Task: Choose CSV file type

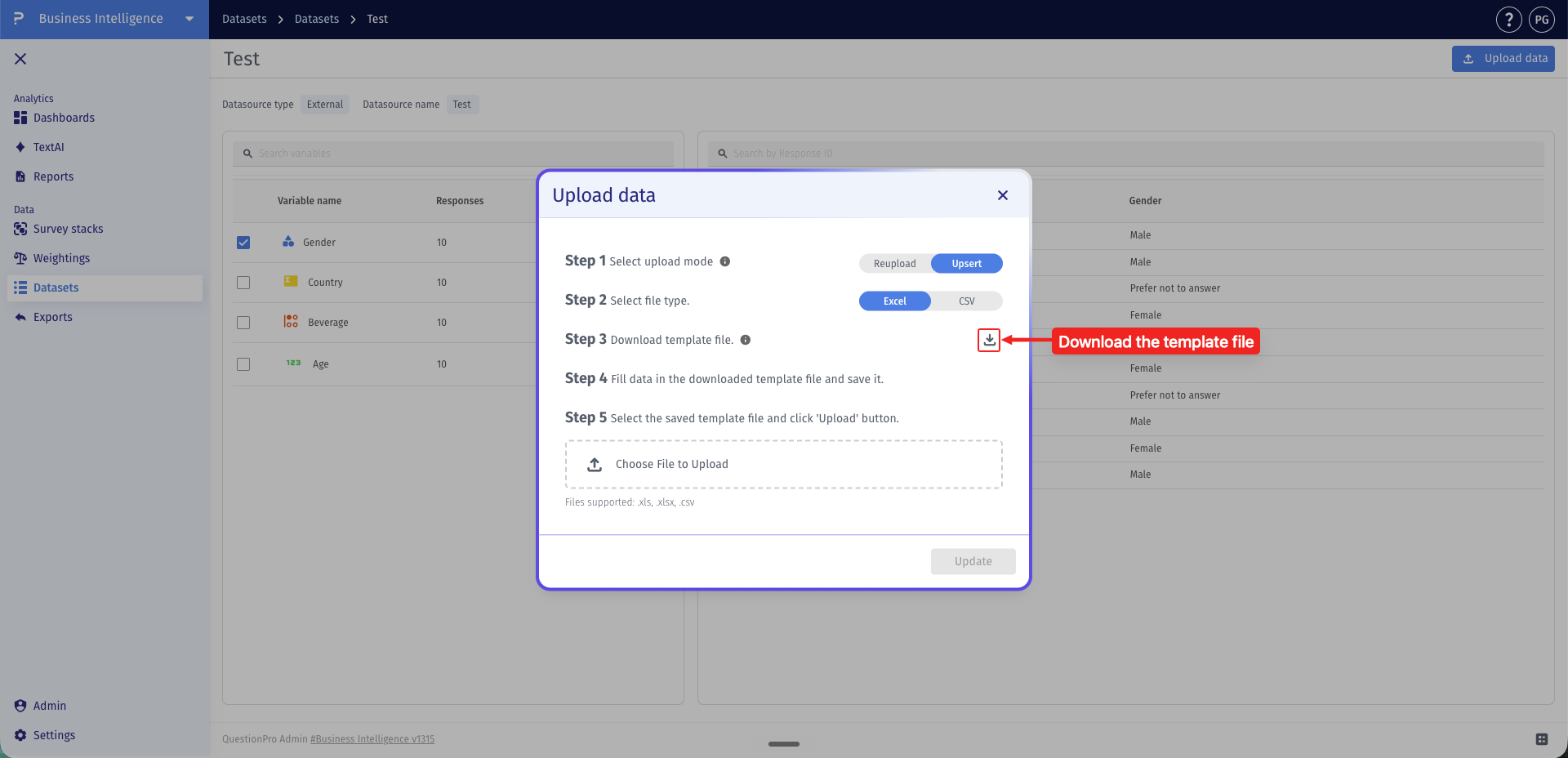Action: coord(967,301)
